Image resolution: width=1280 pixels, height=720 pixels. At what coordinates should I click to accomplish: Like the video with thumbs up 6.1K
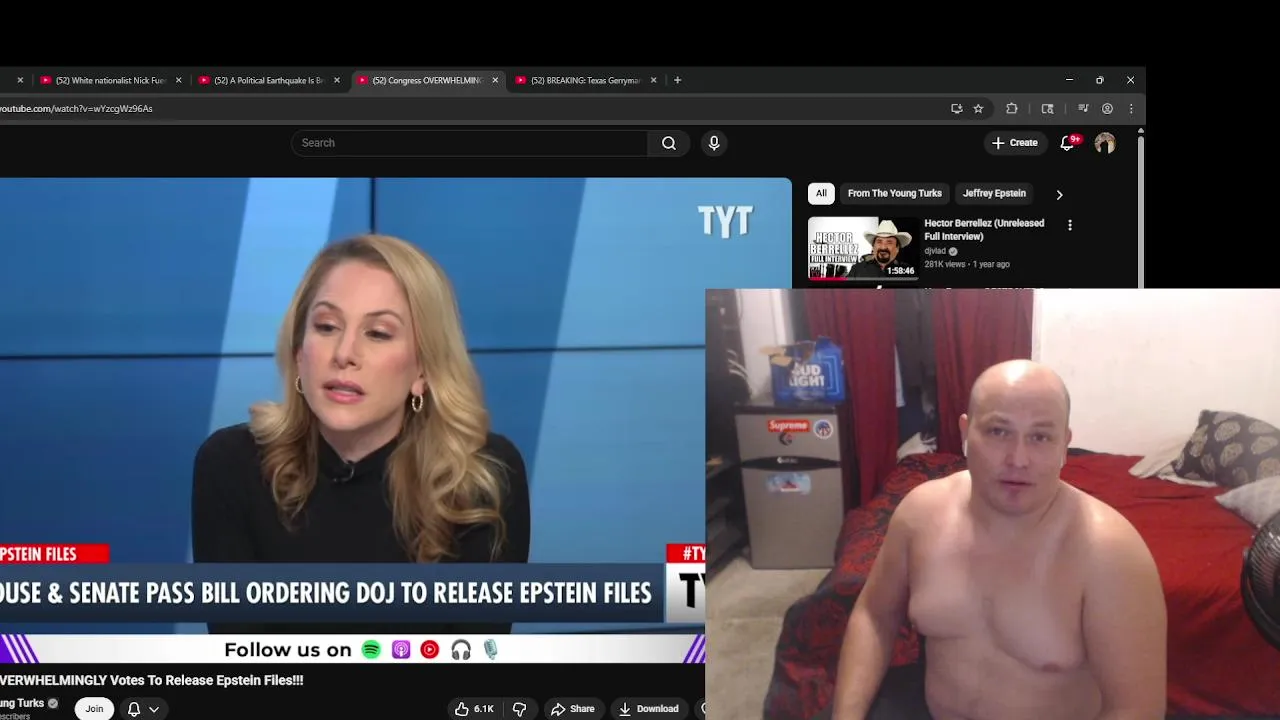[x=474, y=708]
